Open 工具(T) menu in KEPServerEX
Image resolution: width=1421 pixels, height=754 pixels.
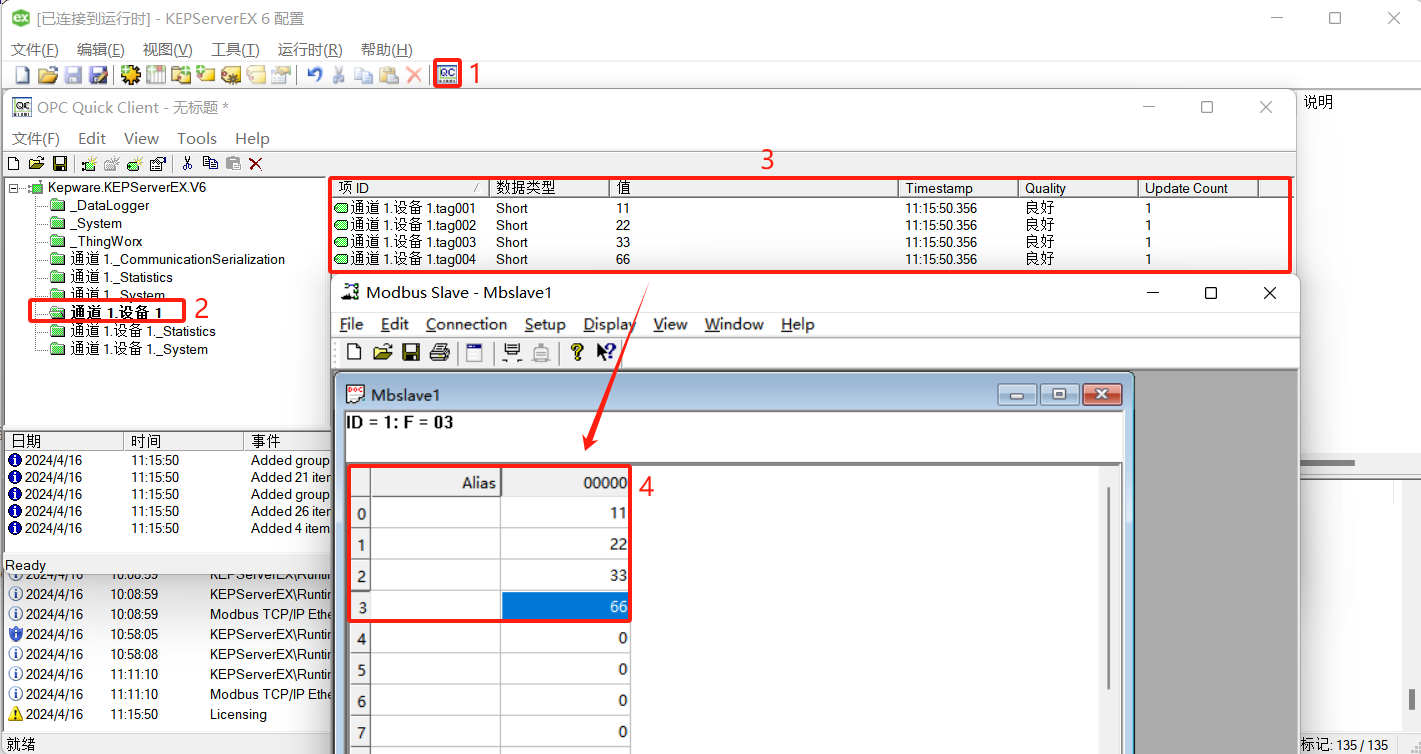click(235, 50)
